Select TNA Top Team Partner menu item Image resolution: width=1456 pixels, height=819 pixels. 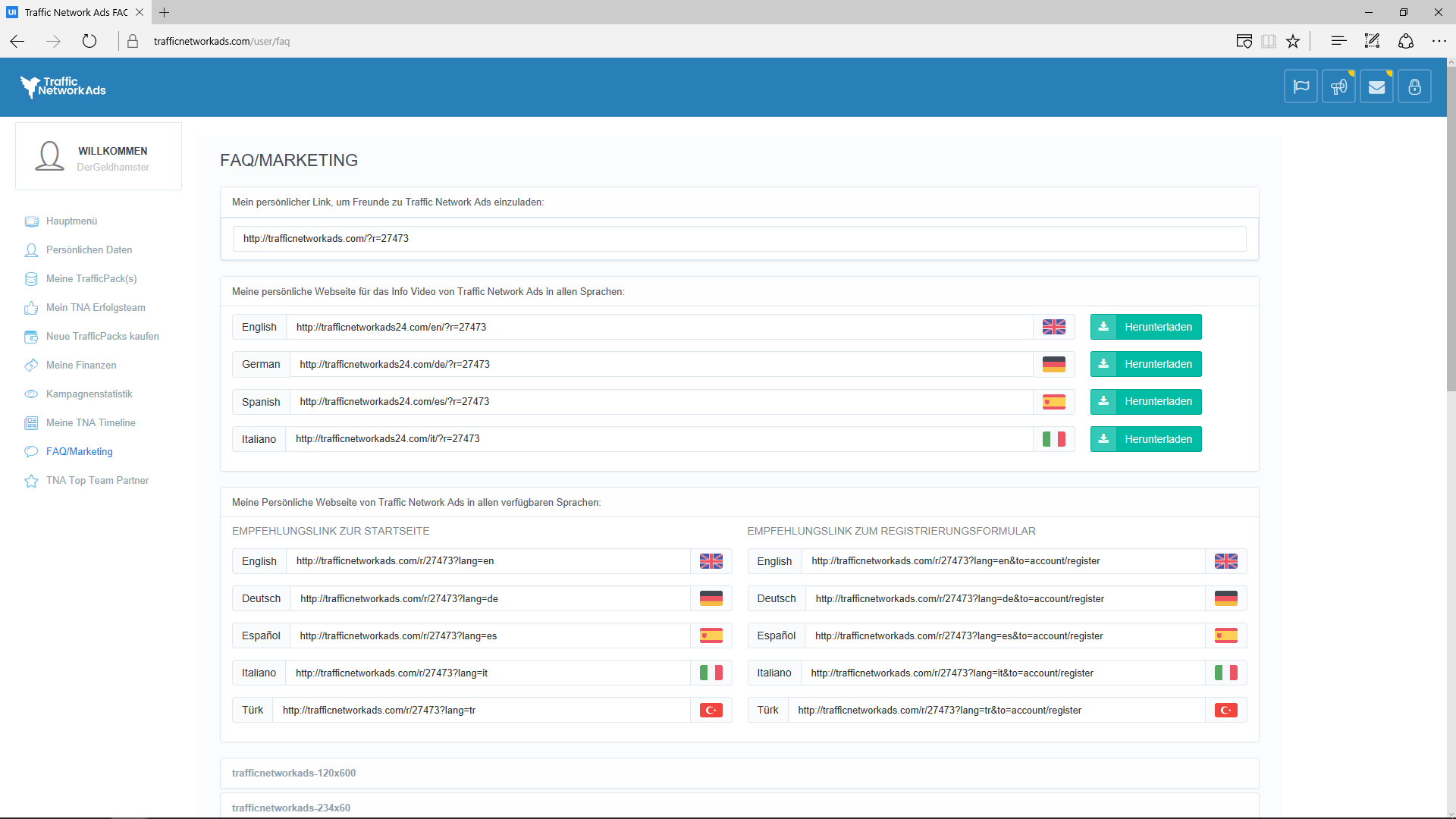[97, 480]
